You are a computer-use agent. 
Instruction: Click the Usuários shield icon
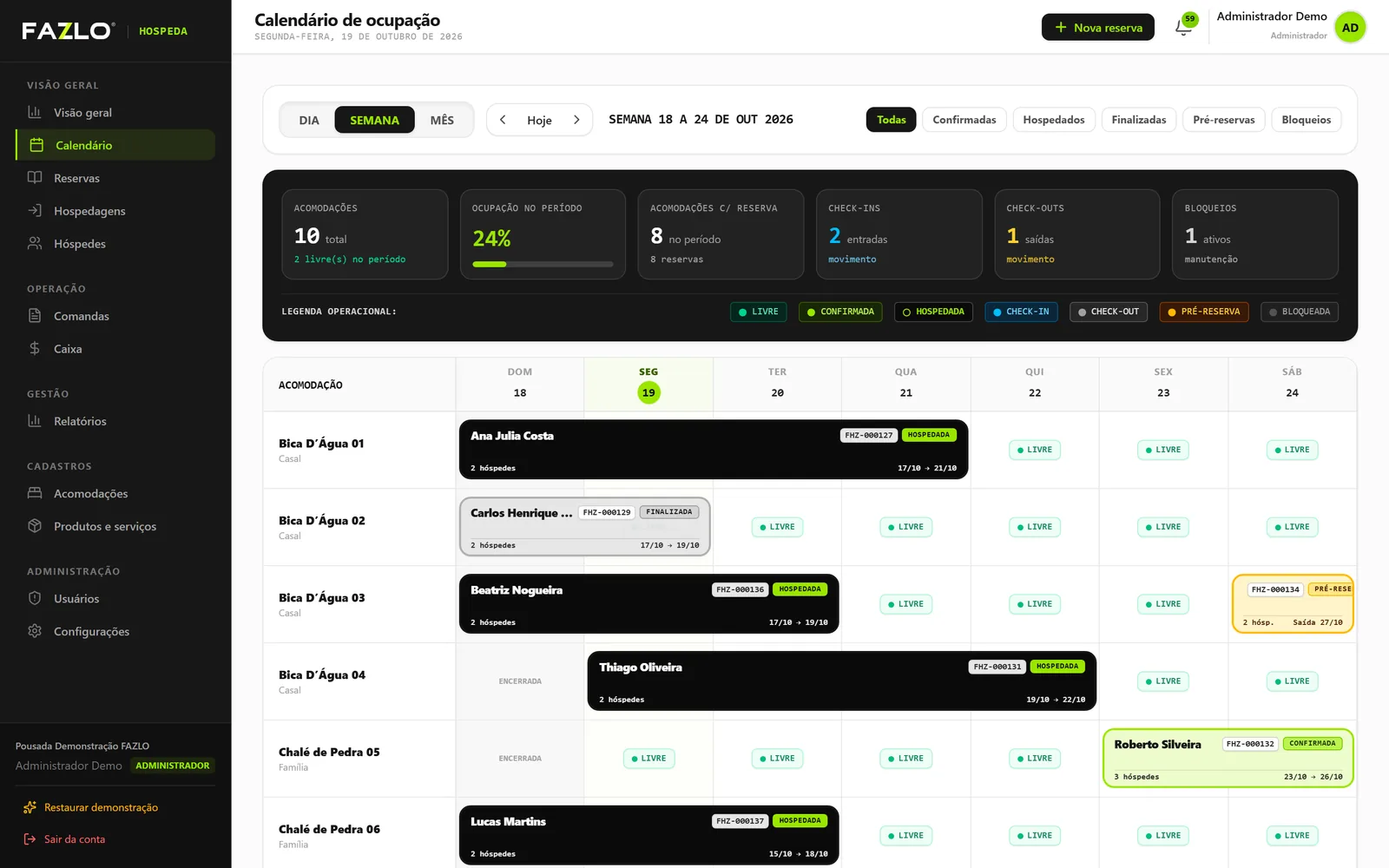click(35, 598)
